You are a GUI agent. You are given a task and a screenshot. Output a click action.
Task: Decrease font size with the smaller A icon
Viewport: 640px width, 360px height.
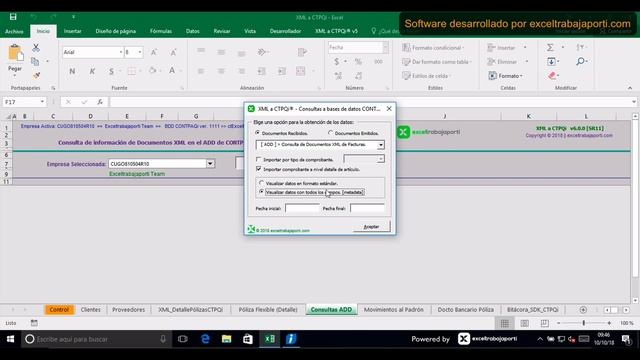pos(173,52)
